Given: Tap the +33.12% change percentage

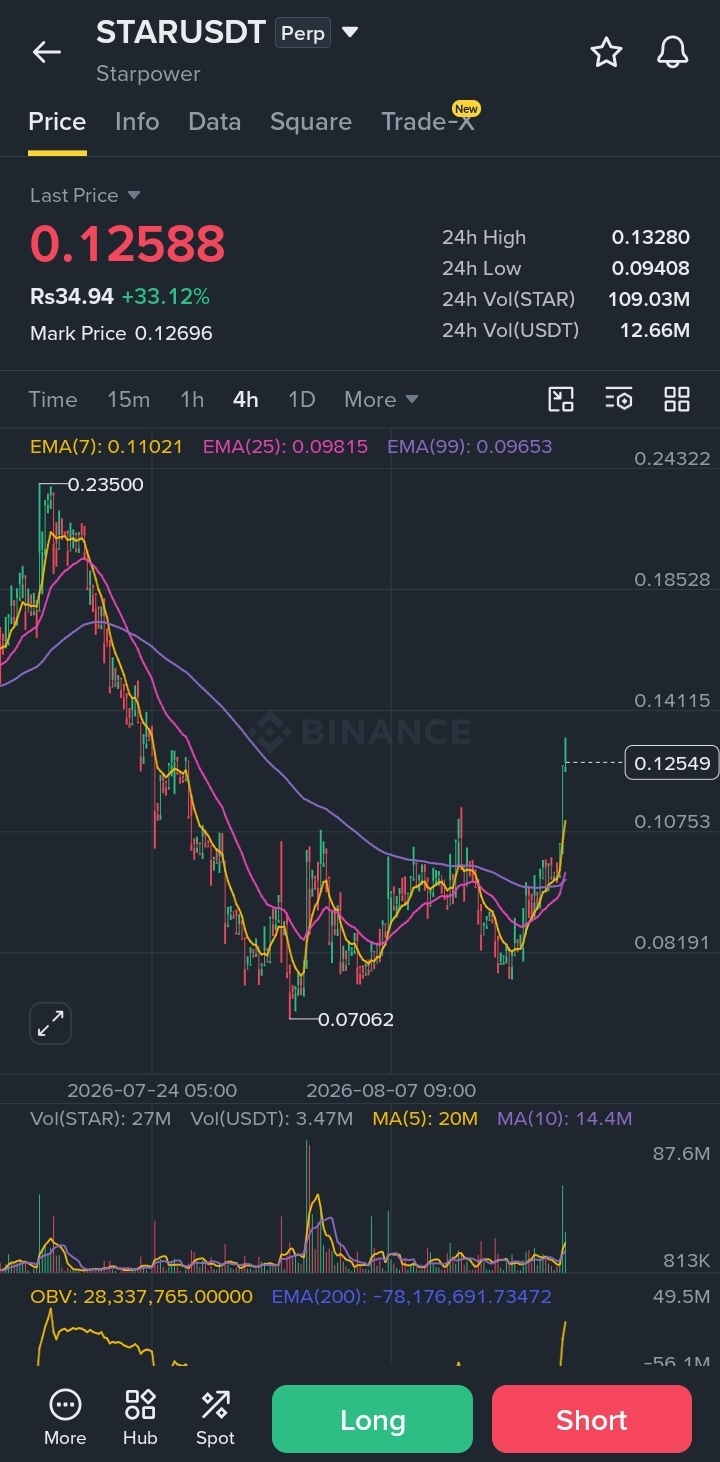Looking at the screenshot, I should point(166,297).
